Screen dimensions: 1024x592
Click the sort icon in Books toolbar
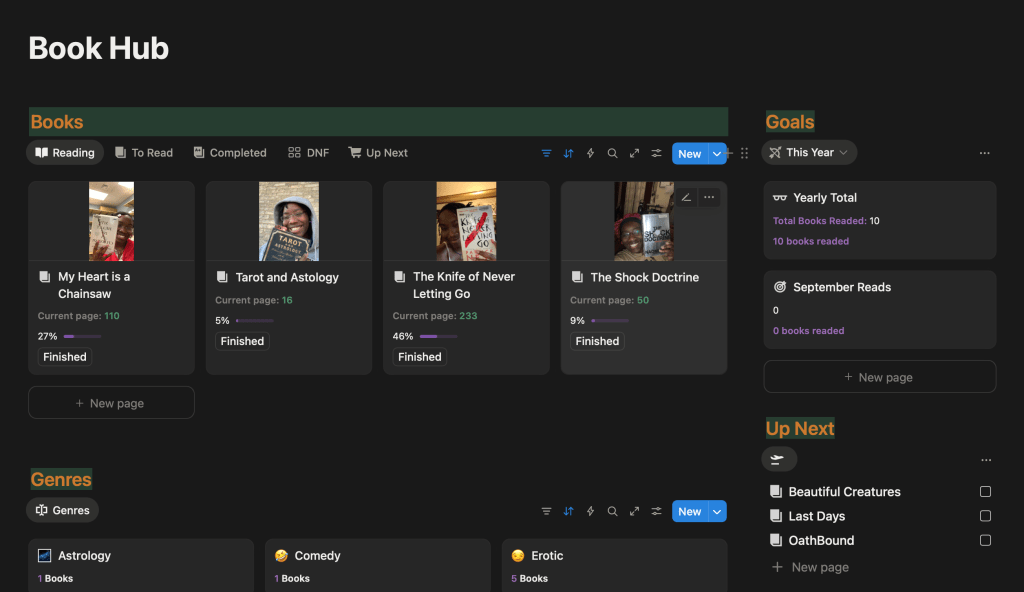pos(568,153)
